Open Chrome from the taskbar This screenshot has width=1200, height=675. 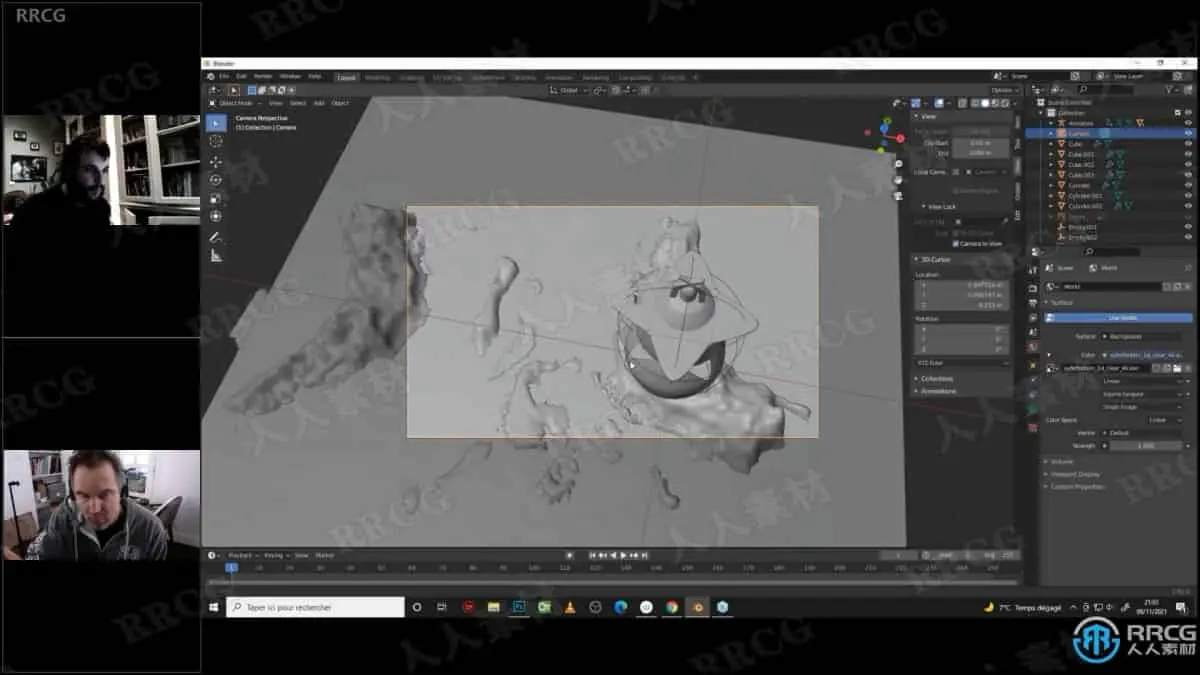pos(672,607)
